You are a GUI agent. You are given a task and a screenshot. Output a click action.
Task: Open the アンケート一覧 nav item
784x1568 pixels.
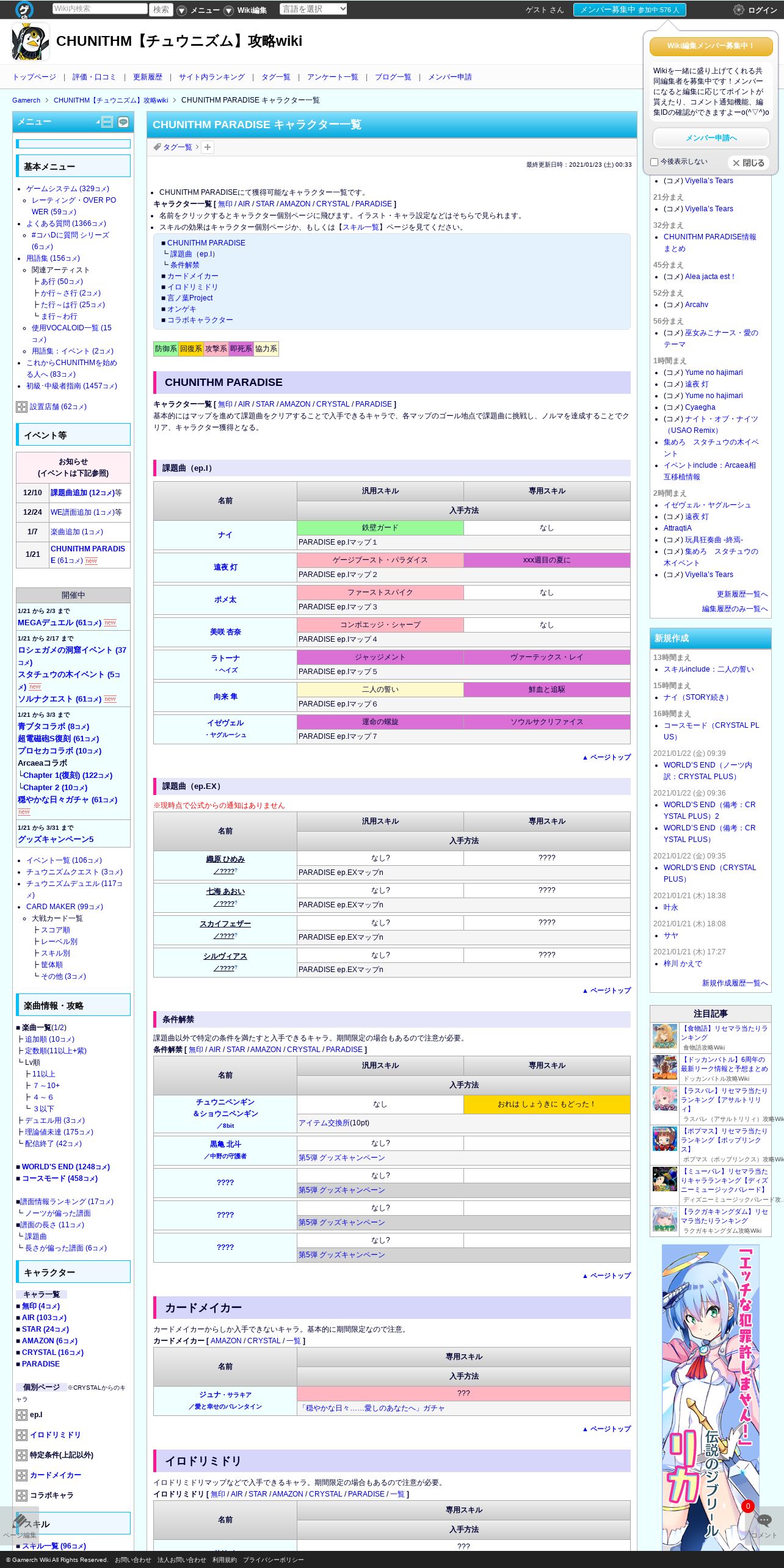click(x=332, y=77)
